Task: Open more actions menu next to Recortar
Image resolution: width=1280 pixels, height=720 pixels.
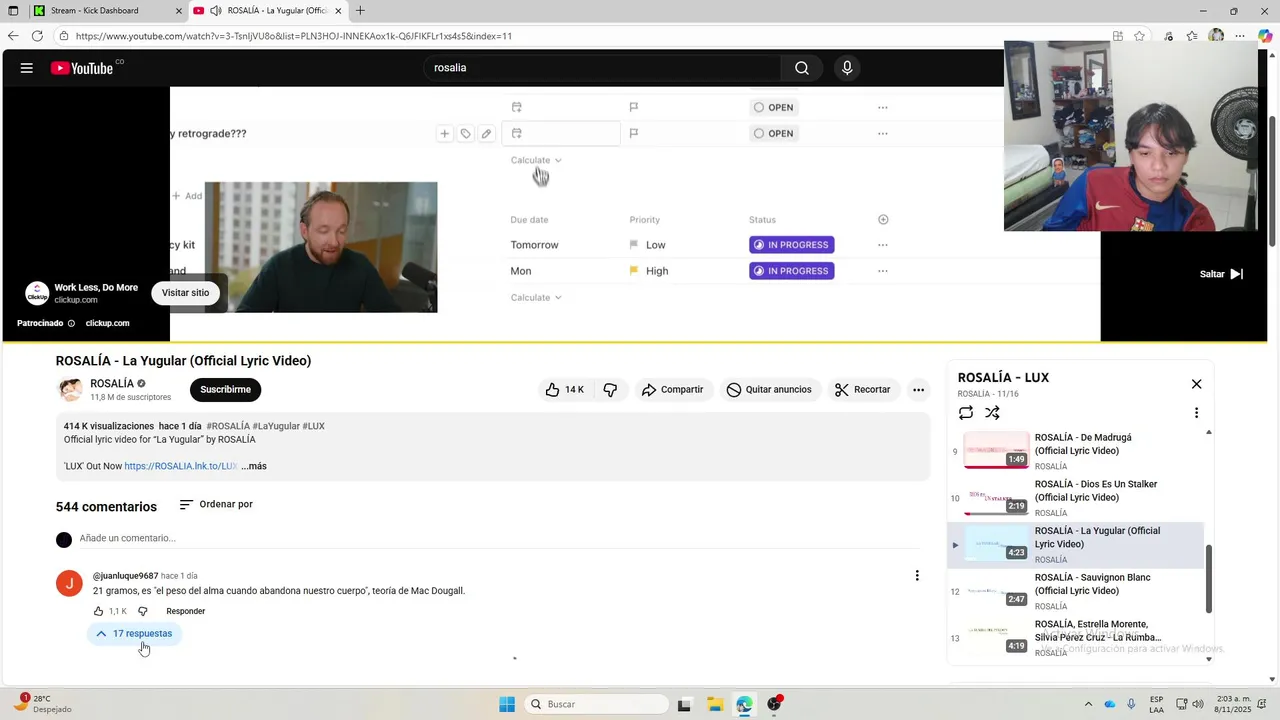Action: (918, 390)
